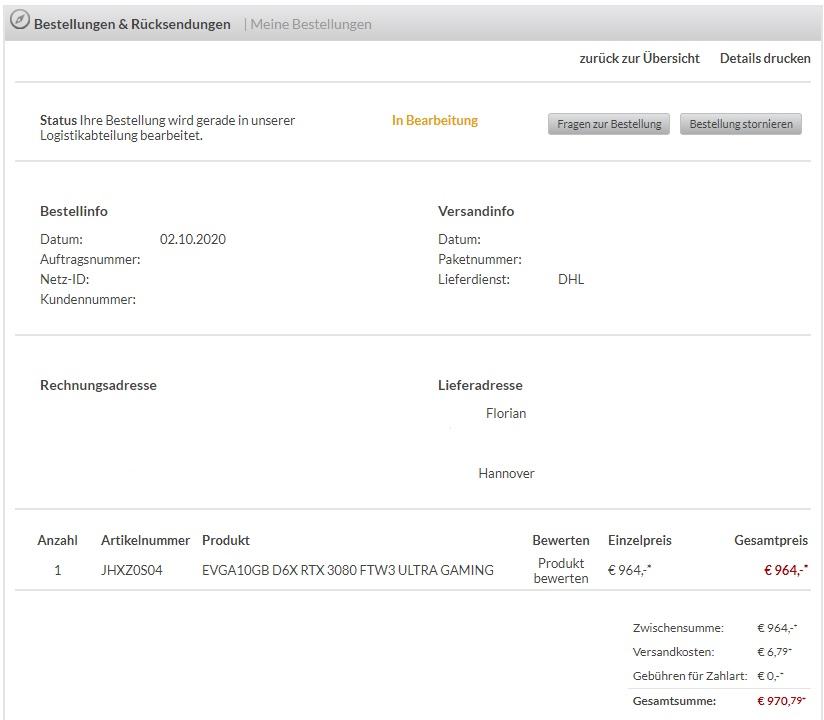Viewport: 824px width, 720px height.
Task: Click the Einzelpreis column header
Action: [640, 540]
